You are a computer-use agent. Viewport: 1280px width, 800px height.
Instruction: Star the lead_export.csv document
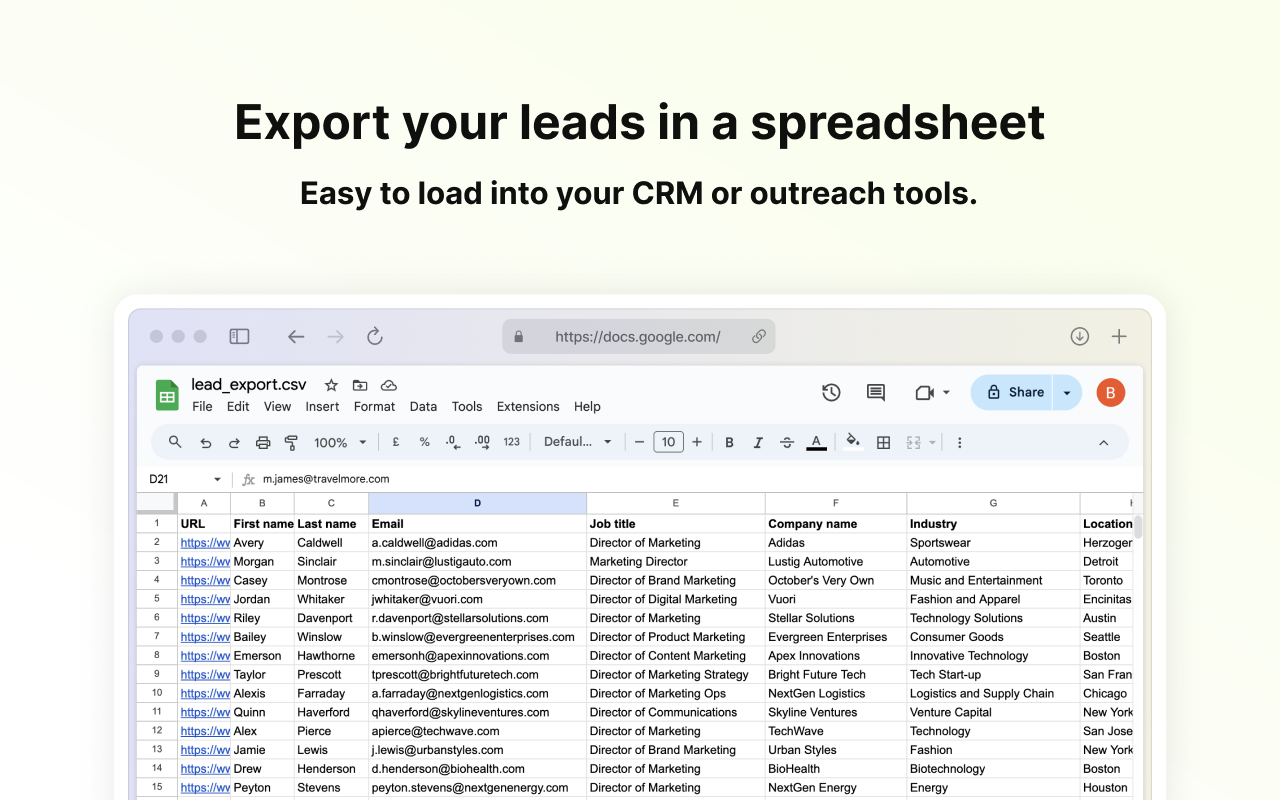(x=331, y=385)
